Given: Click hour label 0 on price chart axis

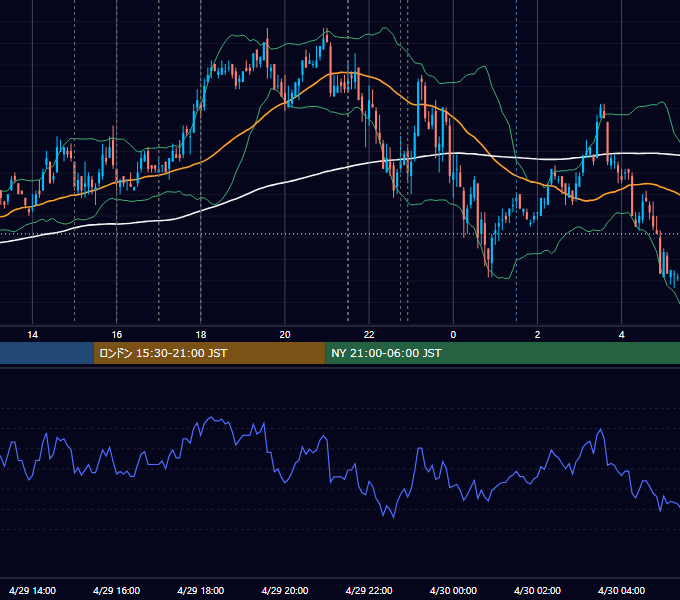Looking at the screenshot, I should pyautogui.click(x=453, y=335).
